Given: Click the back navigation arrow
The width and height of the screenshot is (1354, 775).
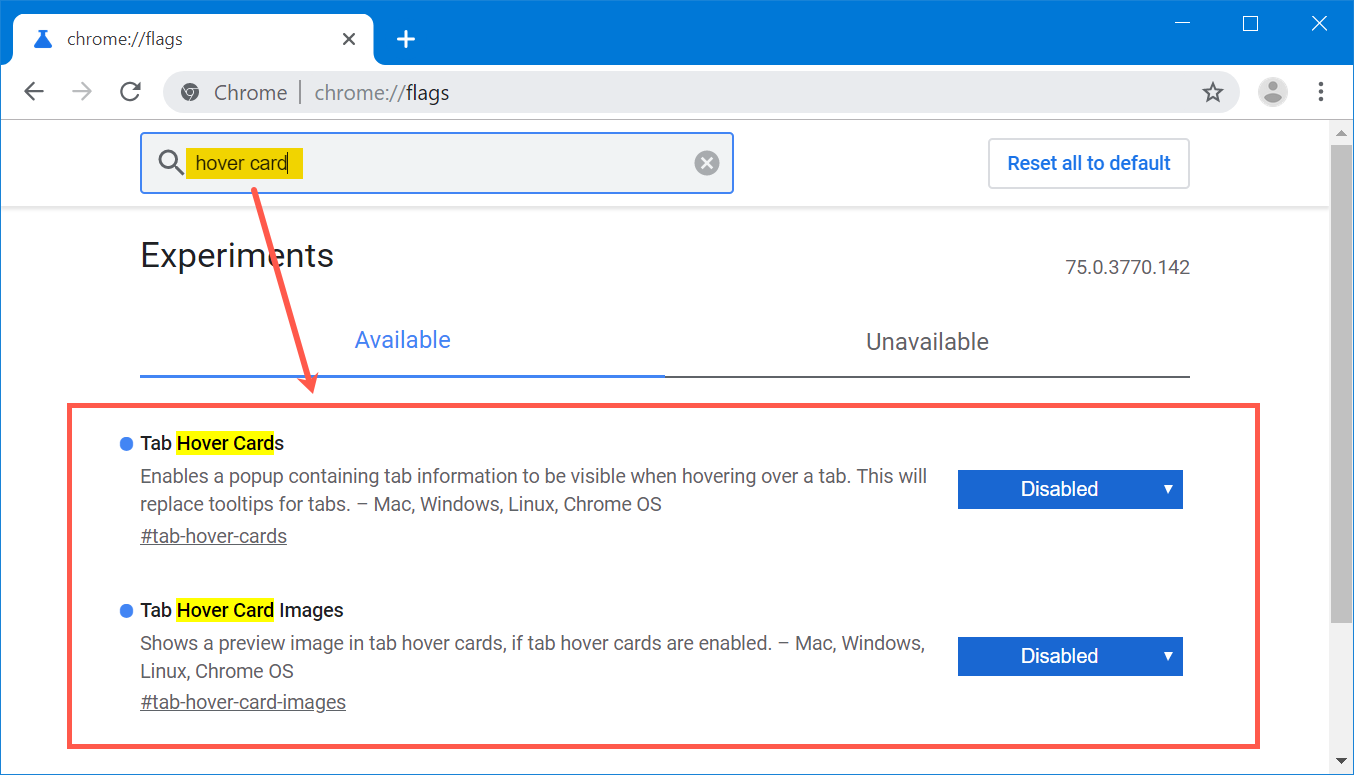Looking at the screenshot, I should (x=34, y=92).
